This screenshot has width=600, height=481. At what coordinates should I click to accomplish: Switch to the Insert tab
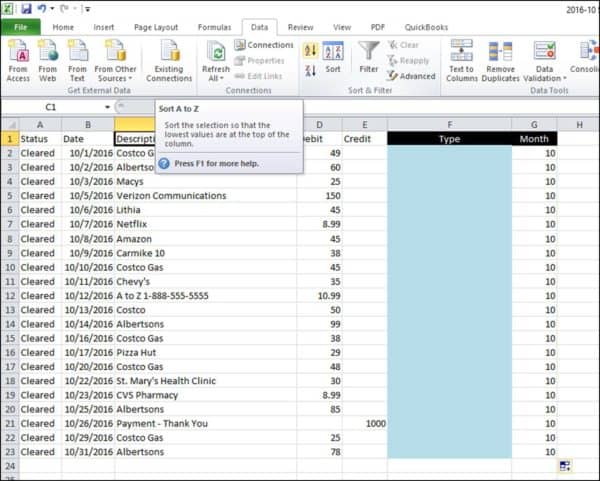point(104,27)
